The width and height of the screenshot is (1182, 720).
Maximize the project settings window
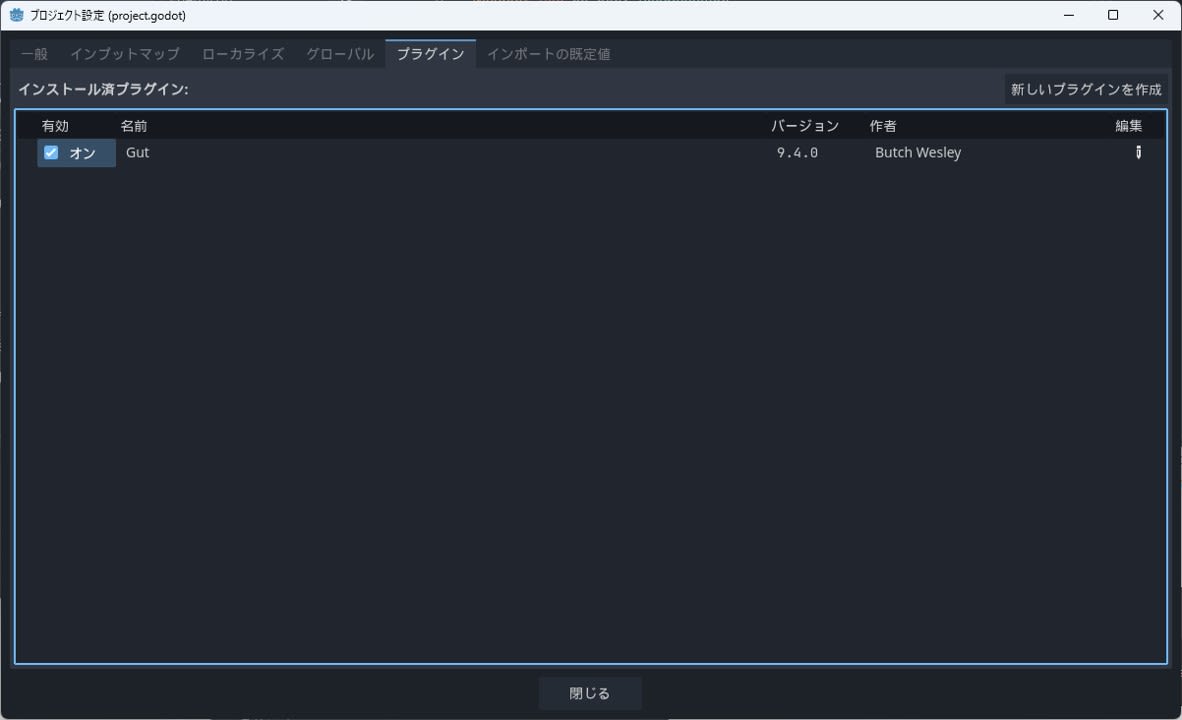[1113, 15]
